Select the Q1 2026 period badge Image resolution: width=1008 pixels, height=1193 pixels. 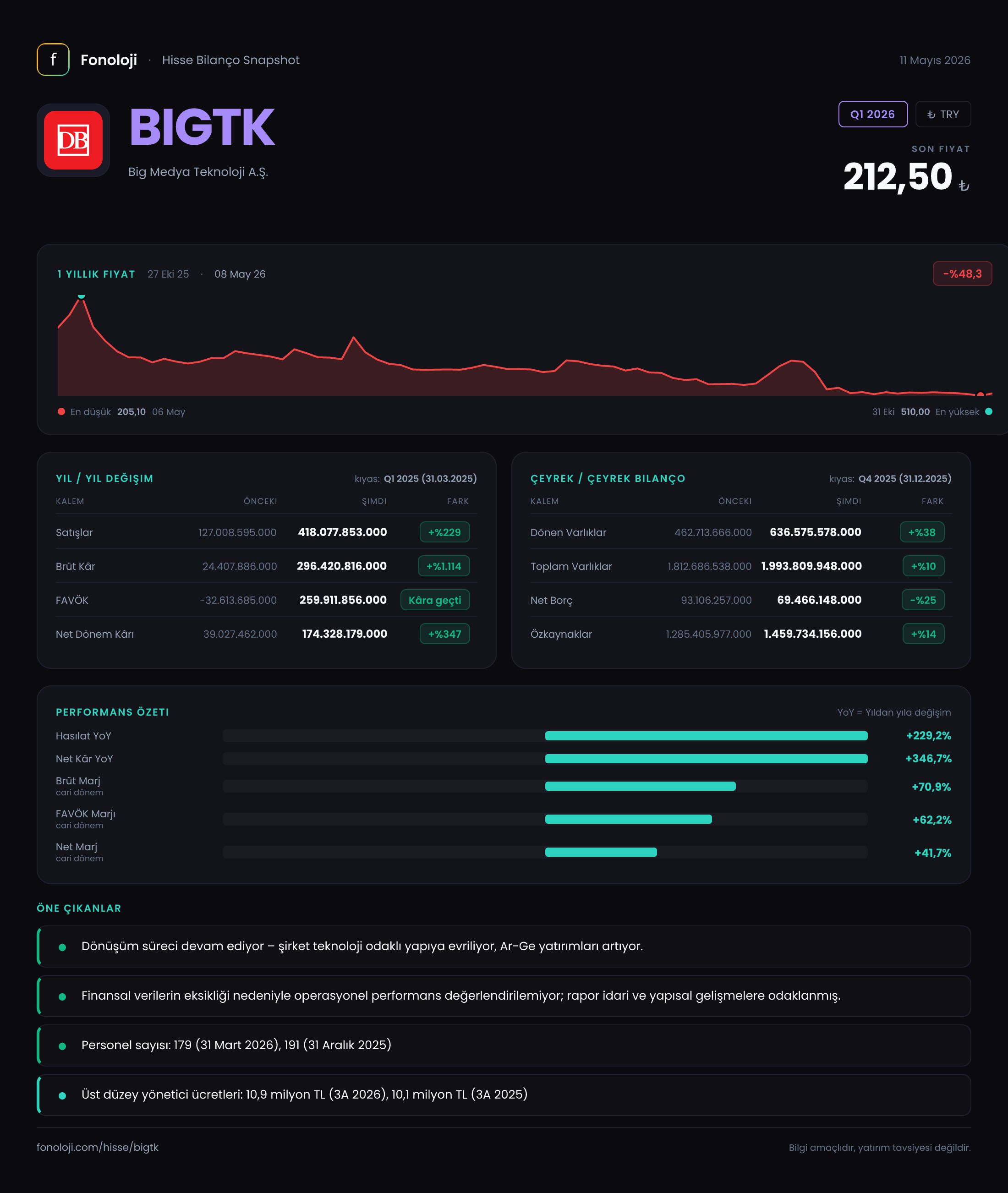(x=872, y=114)
